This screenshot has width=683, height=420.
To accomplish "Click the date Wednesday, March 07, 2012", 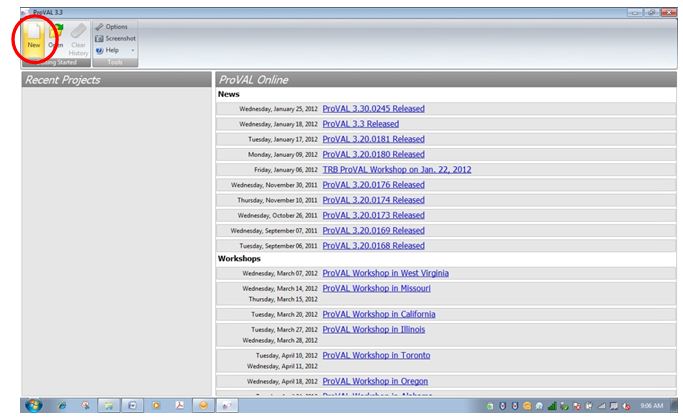I will (x=280, y=274).
